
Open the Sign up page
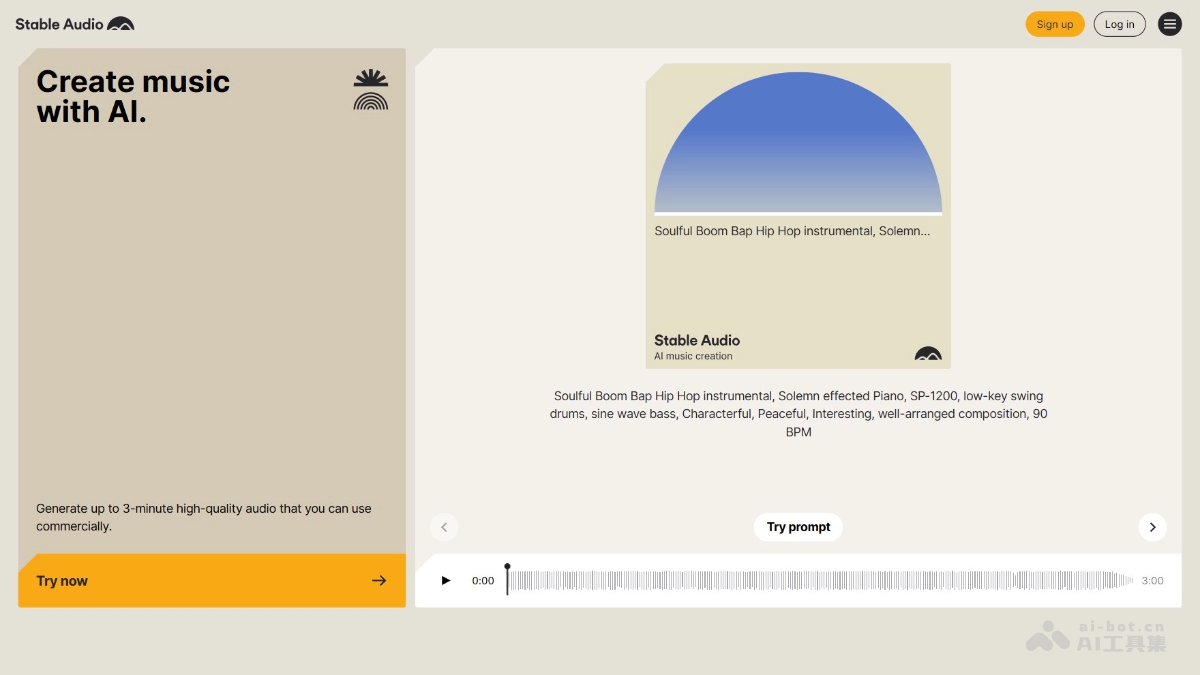point(1055,24)
